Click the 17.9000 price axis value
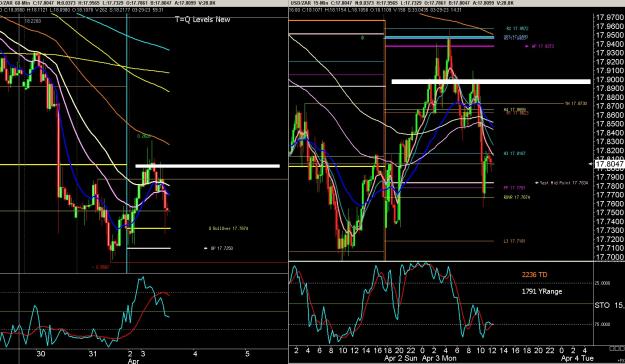 [610, 80]
